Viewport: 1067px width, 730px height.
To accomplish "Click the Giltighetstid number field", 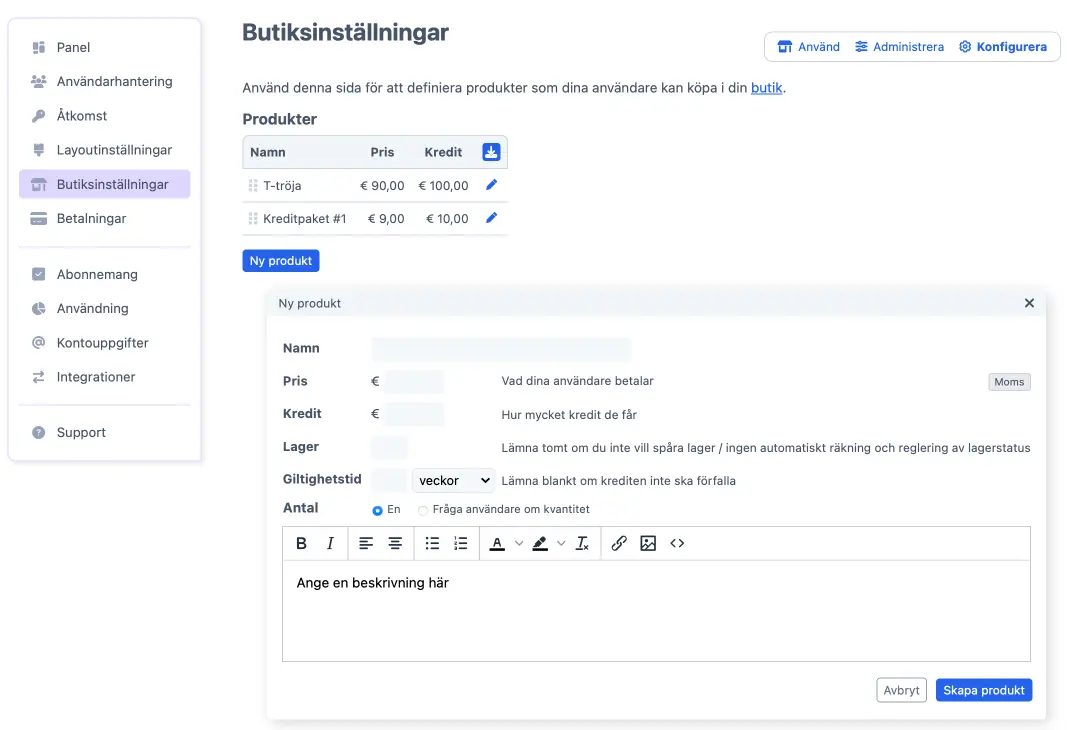I will click(x=389, y=480).
